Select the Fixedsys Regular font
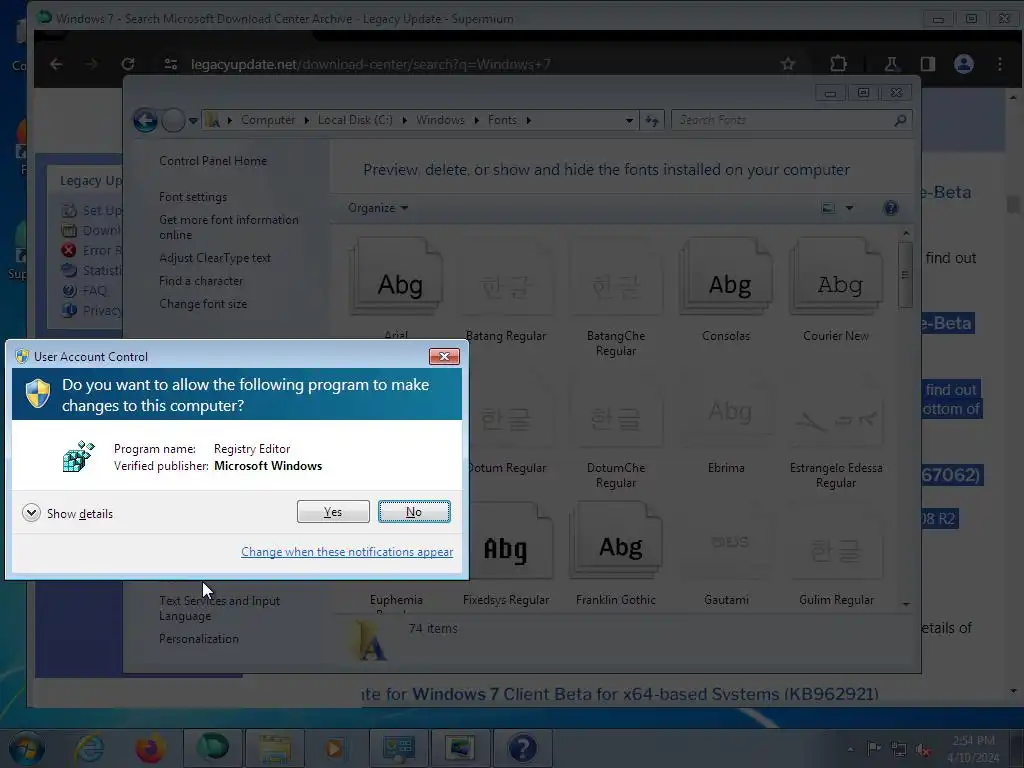1024x768 pixels. point(506,555)
